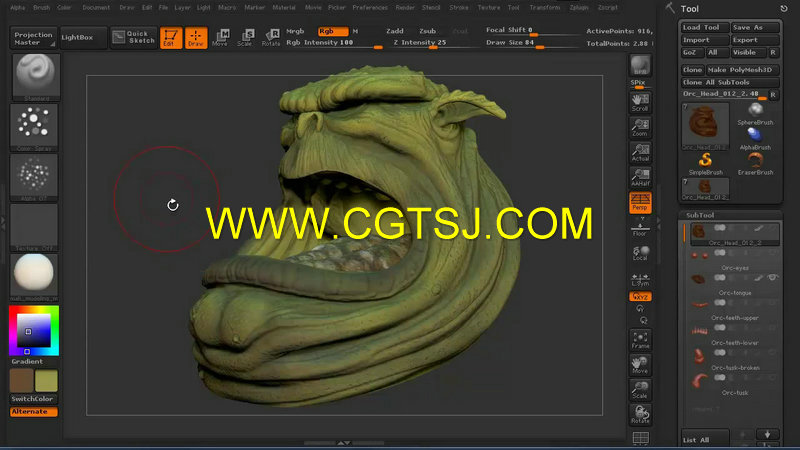Click the Scroll canvas navigation icon
The image size is (800, 450).
coord(640,103)
